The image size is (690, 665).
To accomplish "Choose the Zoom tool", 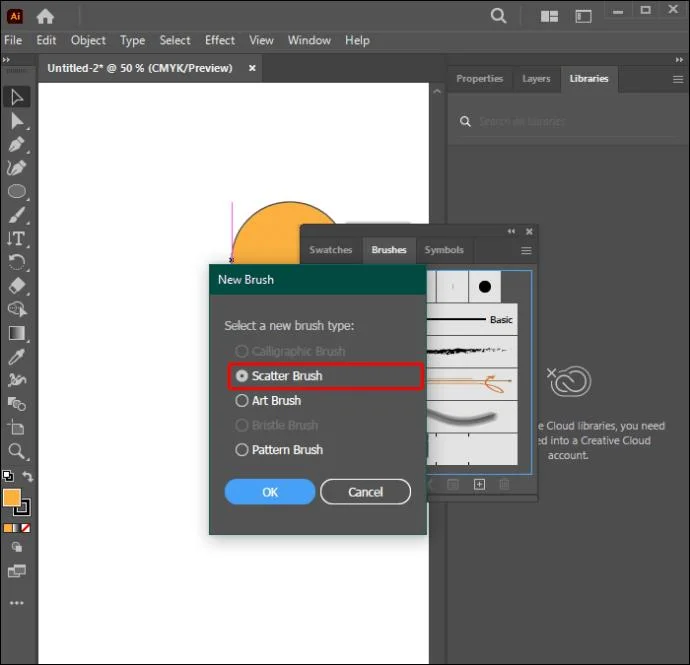I will click(17, 451).
